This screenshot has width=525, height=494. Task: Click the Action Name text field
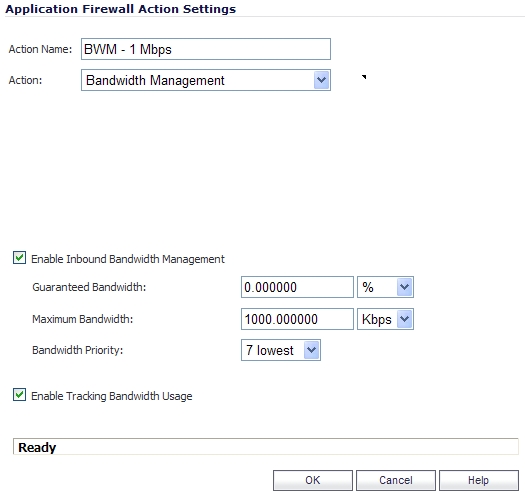click(206, 49)
